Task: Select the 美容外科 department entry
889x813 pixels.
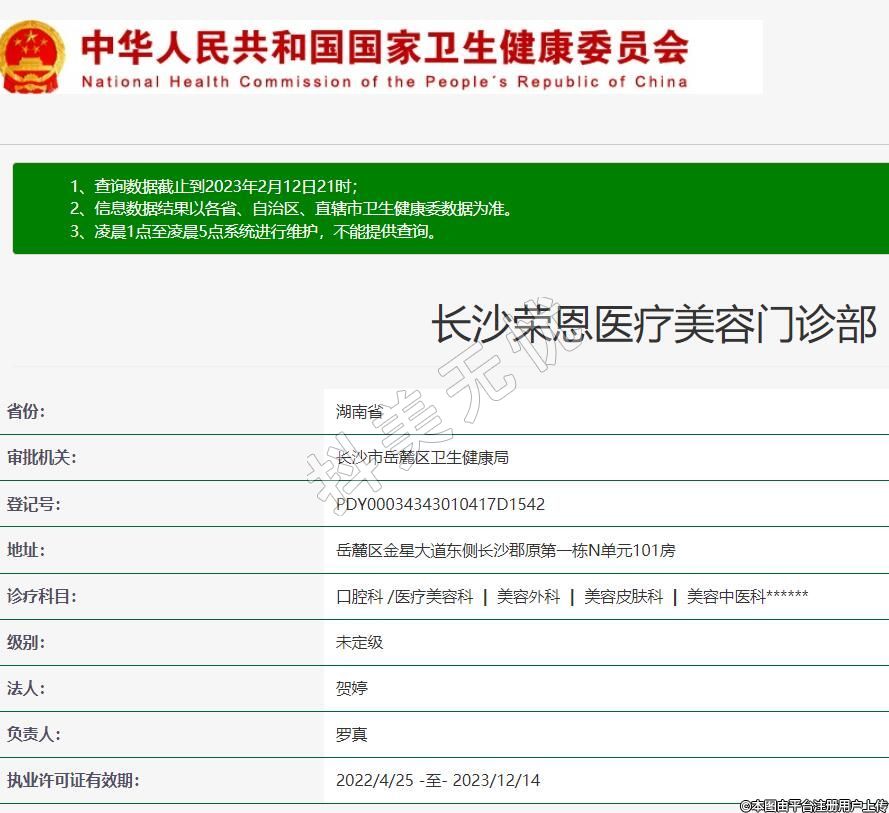Action: click(x=528, y=596)
